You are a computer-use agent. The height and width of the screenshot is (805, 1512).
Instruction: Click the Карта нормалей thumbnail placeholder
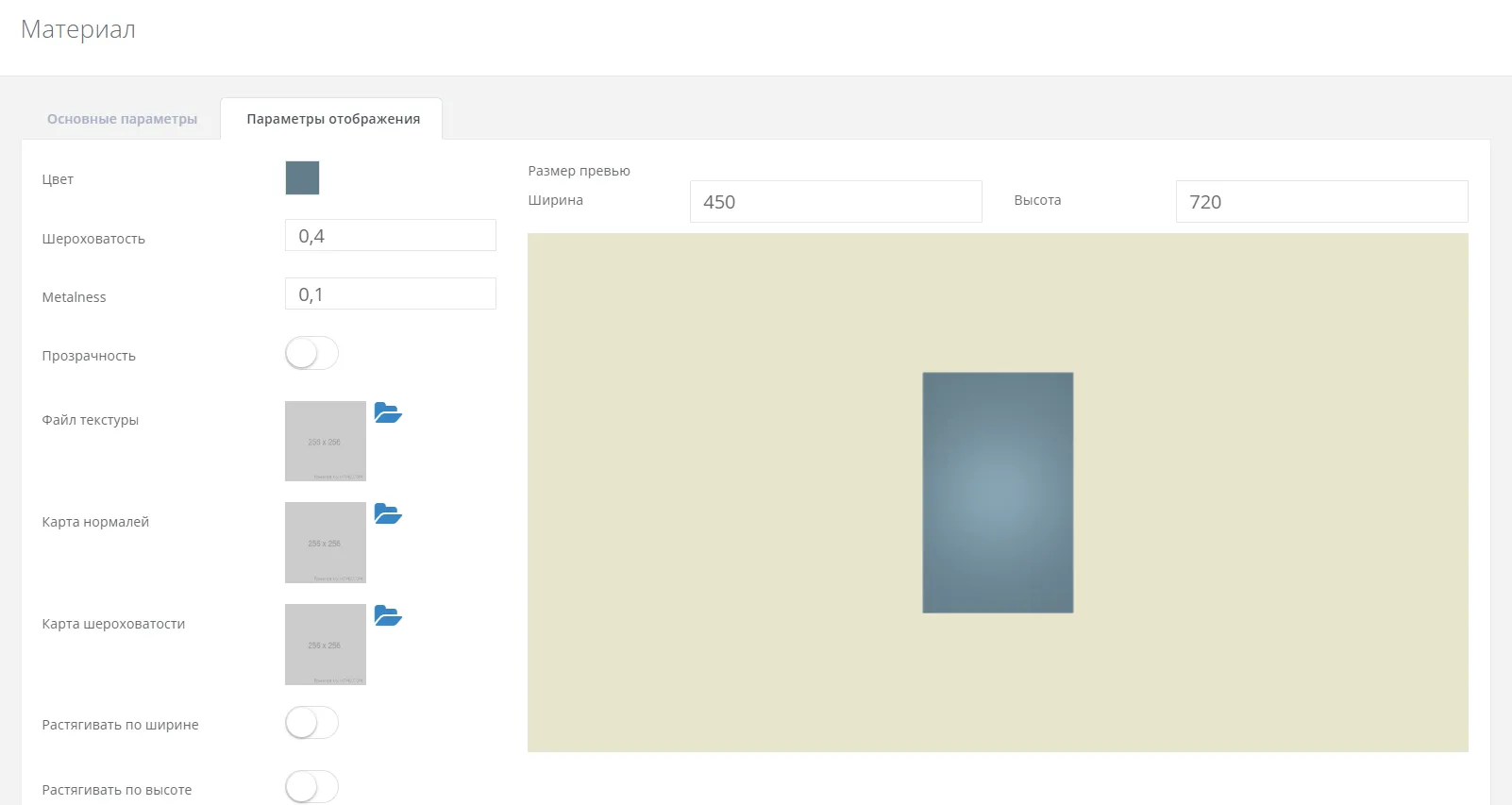coord(326,543)
